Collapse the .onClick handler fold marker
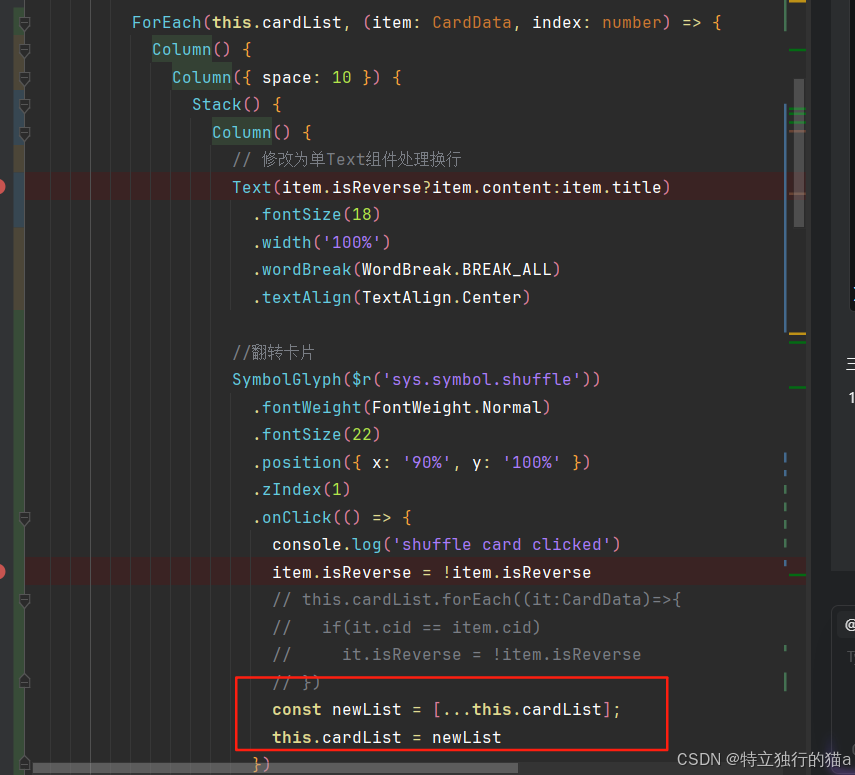The height and width of the screenshot is (775, 855). [x=25, y=518]
